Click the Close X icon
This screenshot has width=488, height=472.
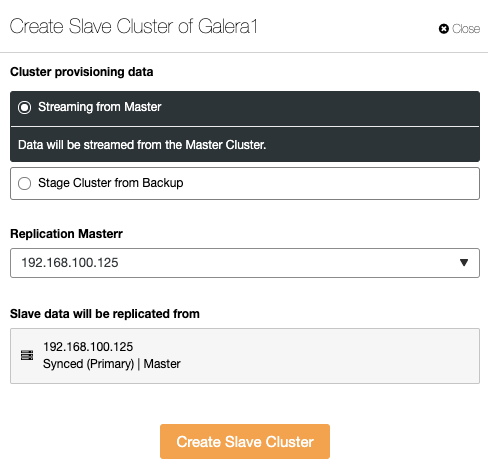pos(443,29)
